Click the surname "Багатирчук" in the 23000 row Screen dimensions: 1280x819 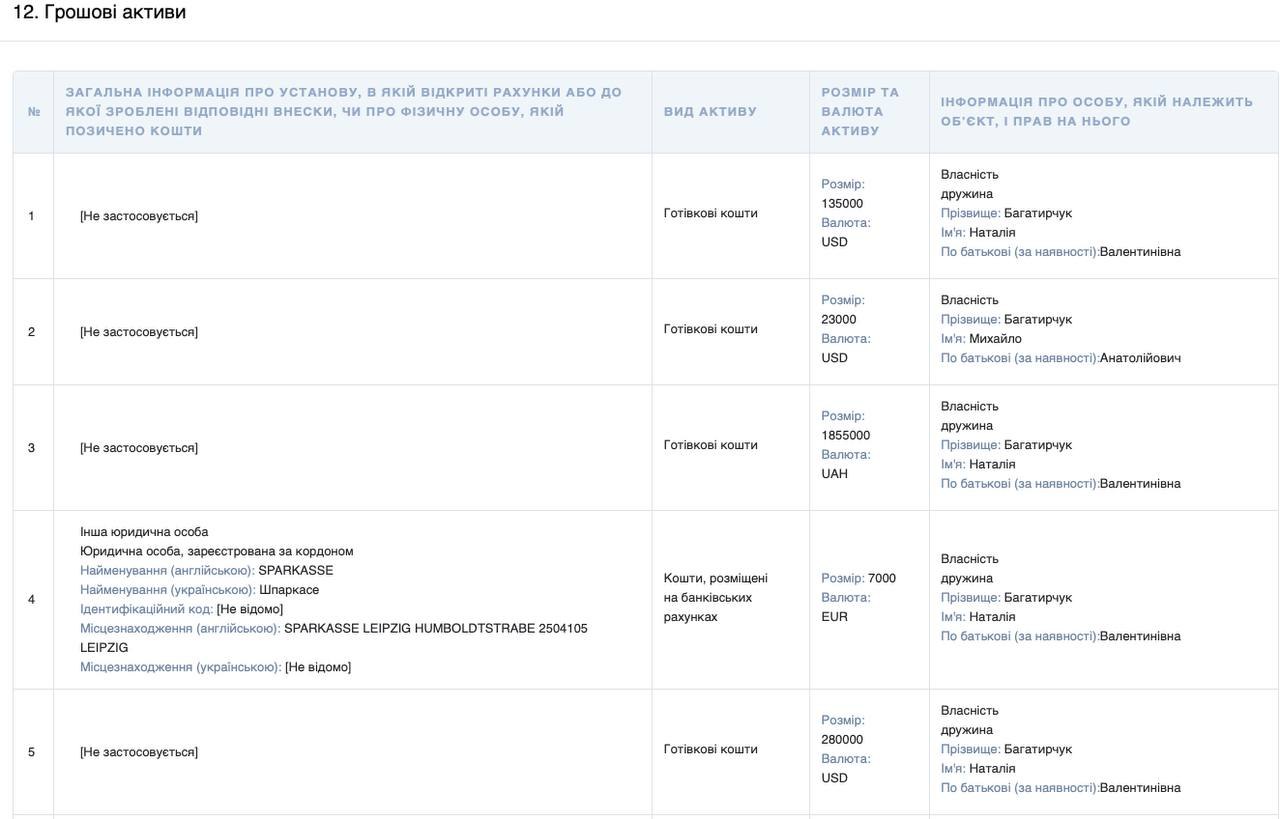(x=1038, y=320)
